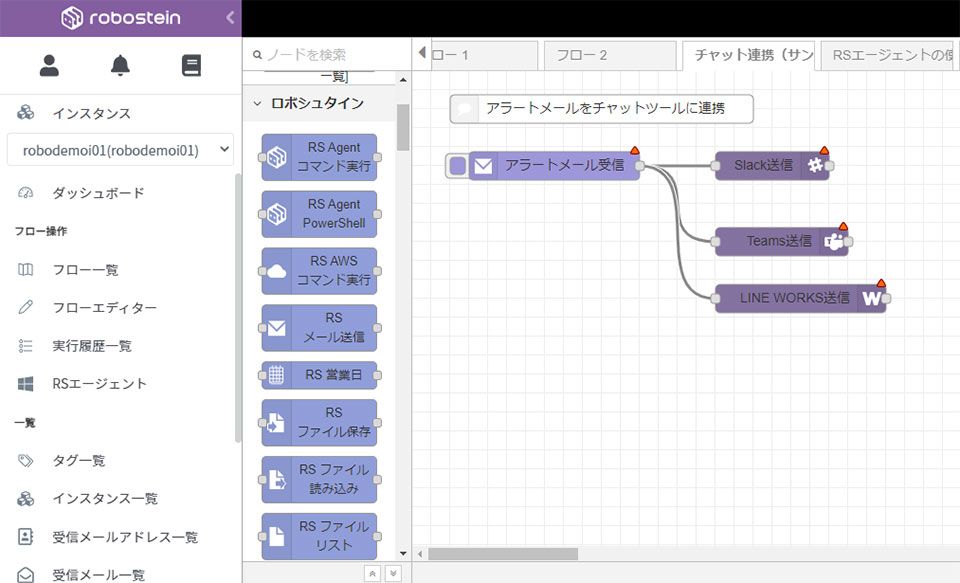This screenshot has height=583, width=960.
Task: Select the RS Agent PowerShell palette node
Action: pyautogui.click(x=320, y=214)
